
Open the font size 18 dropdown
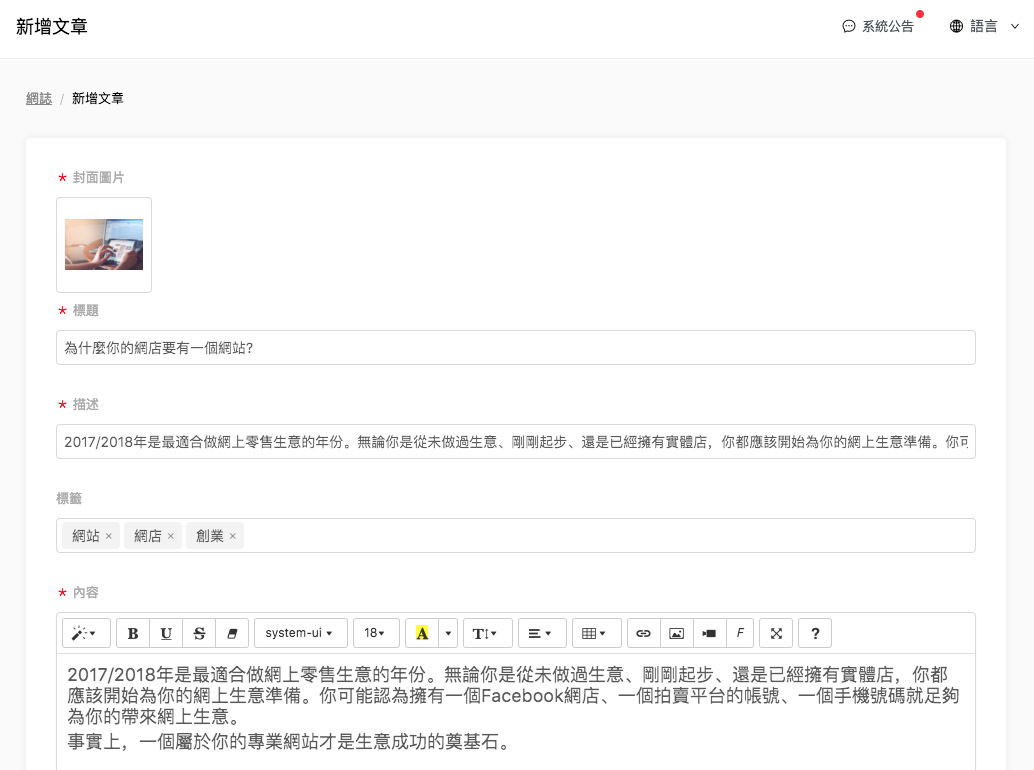click(376, 634)
